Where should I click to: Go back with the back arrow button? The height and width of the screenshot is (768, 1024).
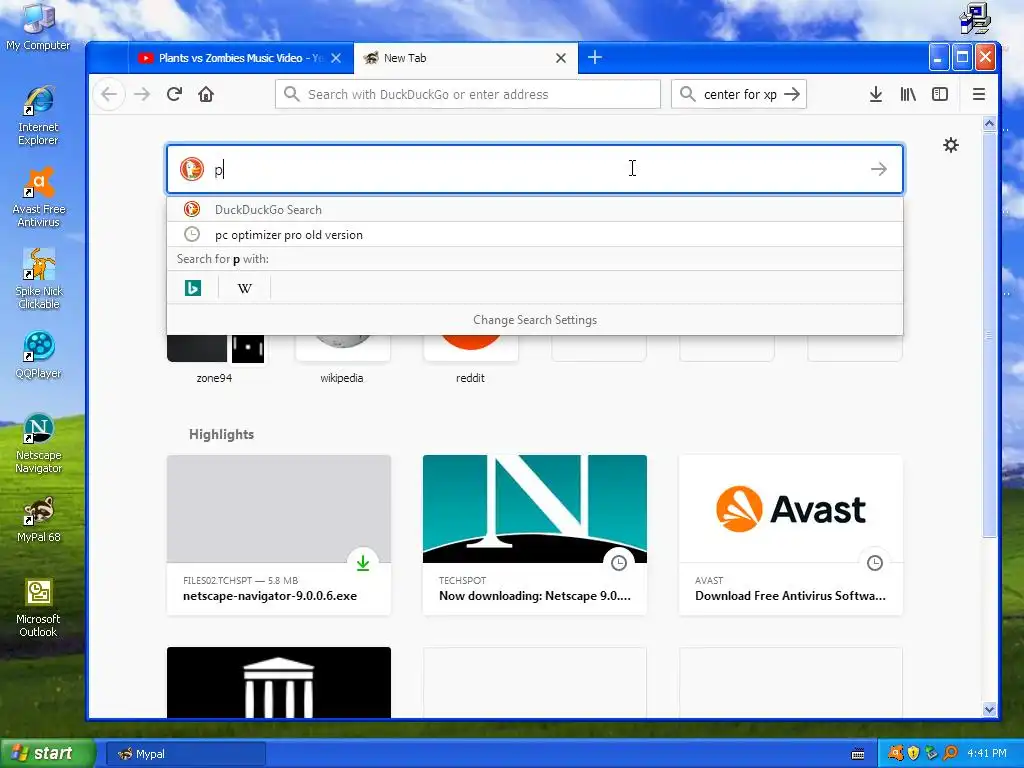click(x=109, y=95)
